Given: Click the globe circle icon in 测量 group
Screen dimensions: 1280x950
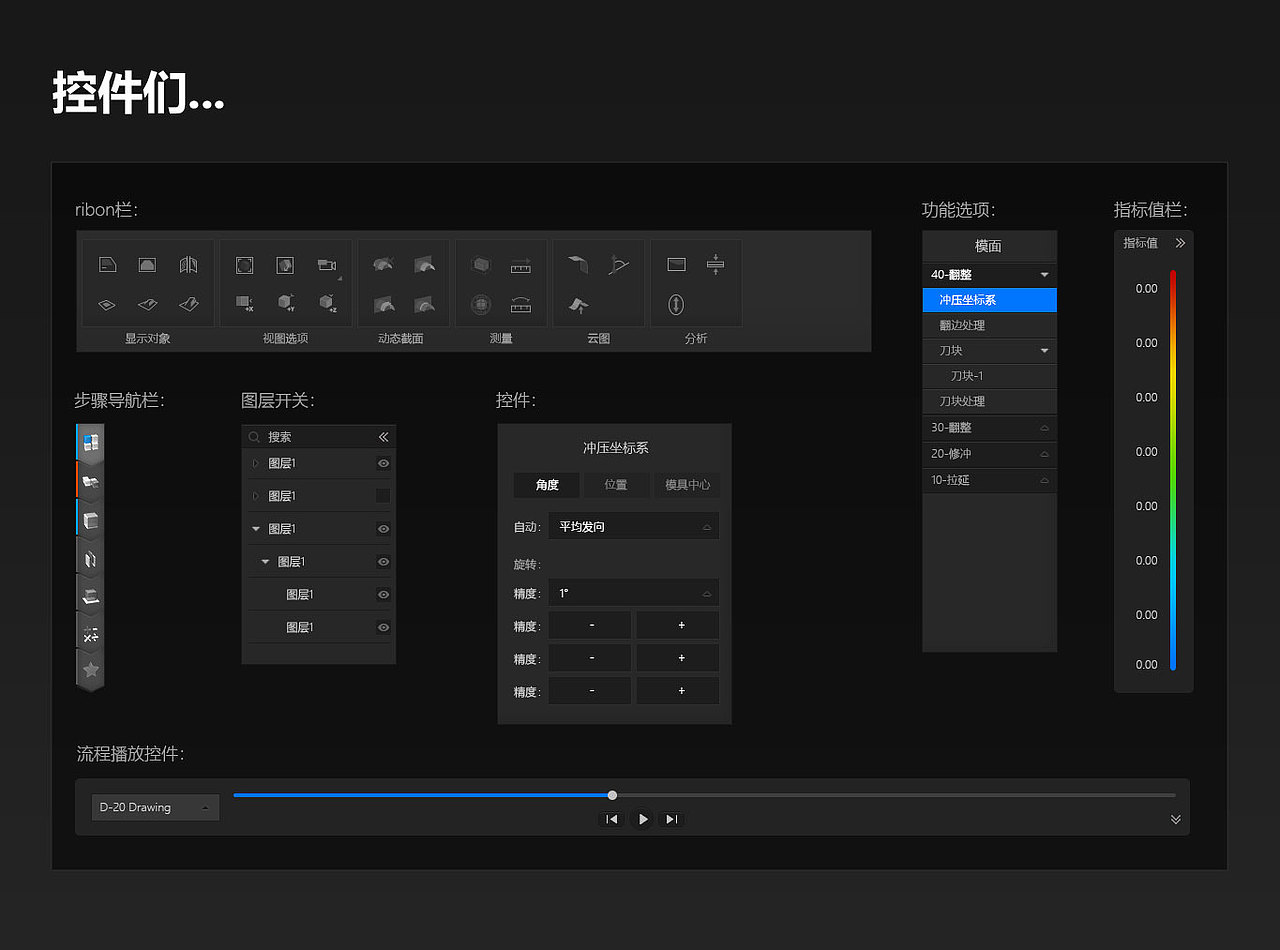Looking at the screenshot, I should [x=481, y=304].
